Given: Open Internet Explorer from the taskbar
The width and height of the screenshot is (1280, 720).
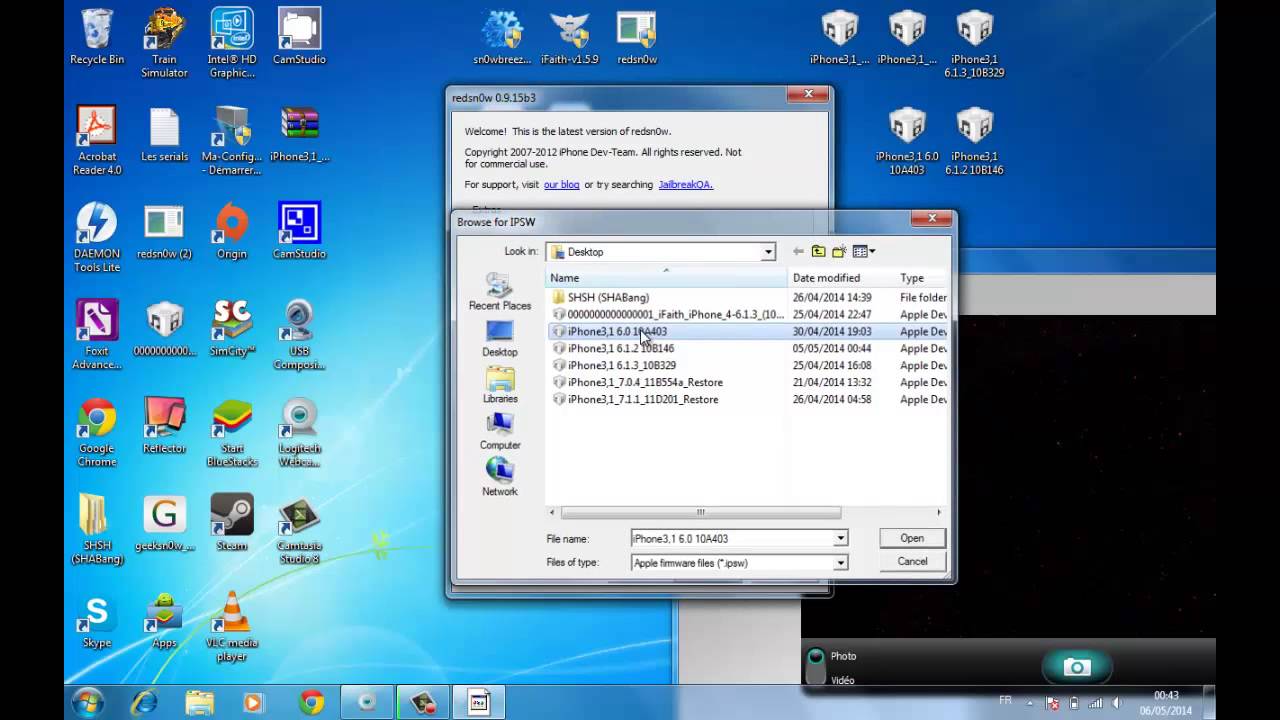Looking at the screenshot, I should pyautogui.click(x=145, y=702).
